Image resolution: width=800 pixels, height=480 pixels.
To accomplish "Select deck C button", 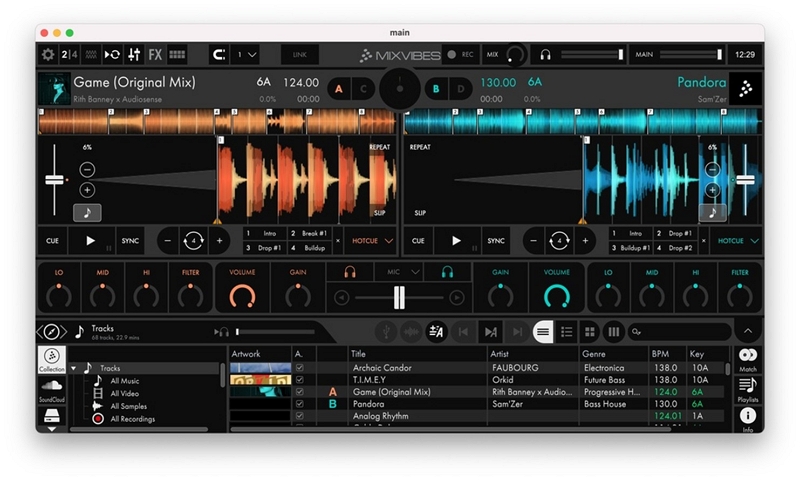I will pos(363,89).
